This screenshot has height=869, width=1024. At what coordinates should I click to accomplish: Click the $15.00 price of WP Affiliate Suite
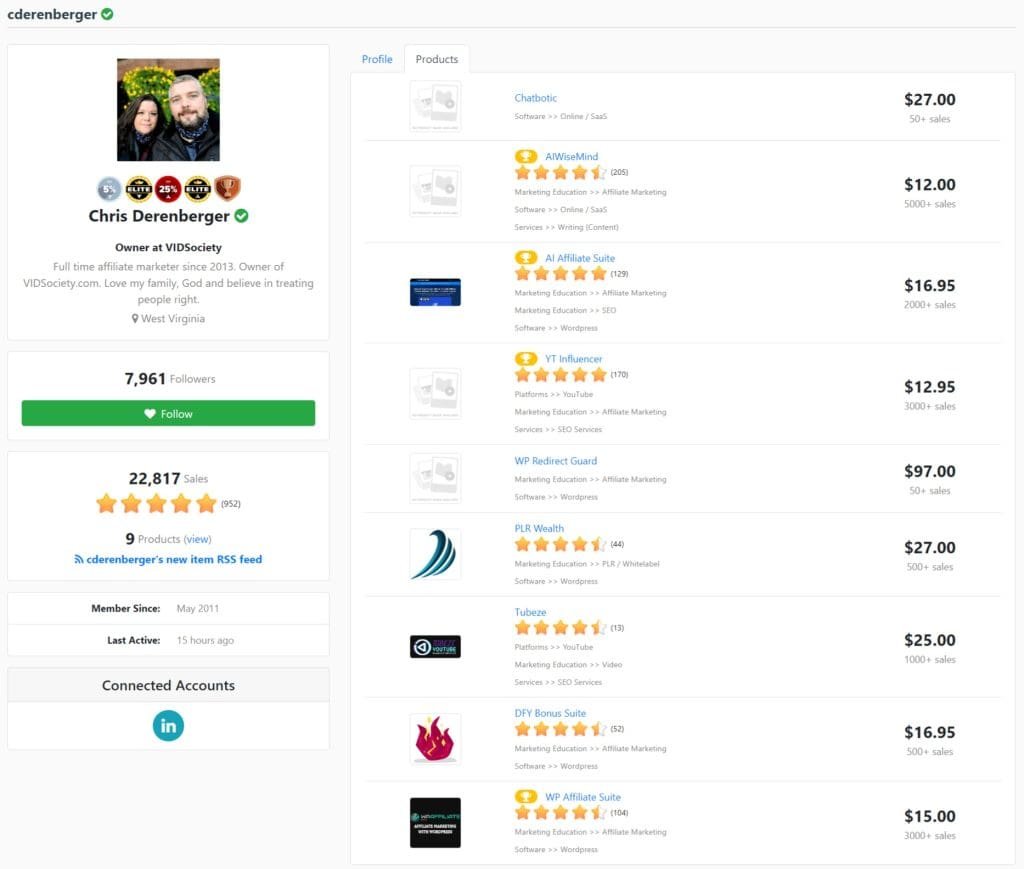coord(929,816)
